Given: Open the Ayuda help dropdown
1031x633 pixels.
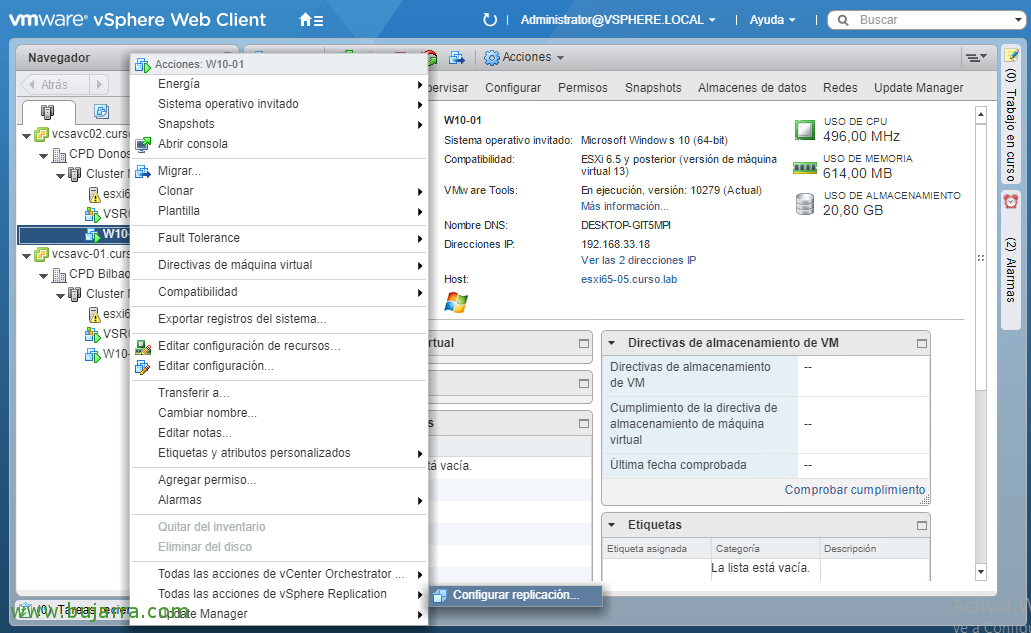Looking at the screenshot, I should coord(773,20).
